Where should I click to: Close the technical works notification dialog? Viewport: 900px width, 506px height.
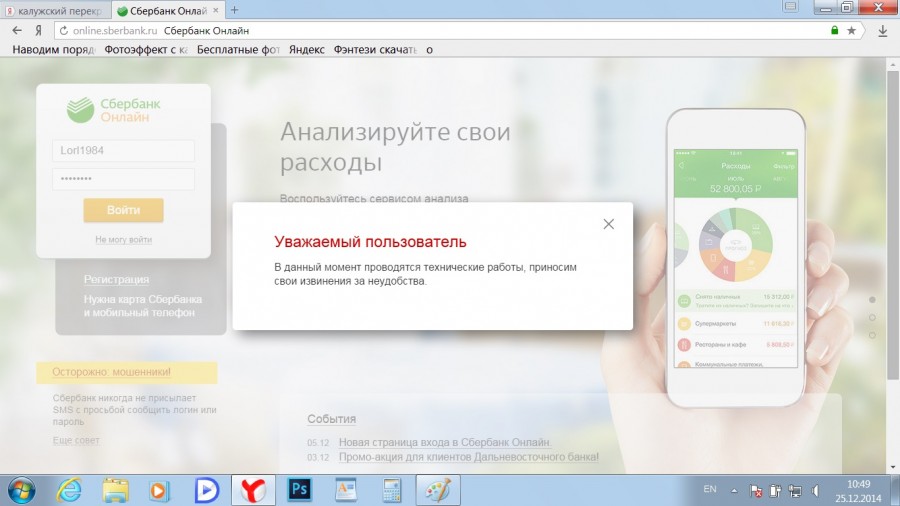[x=608, y=224]
